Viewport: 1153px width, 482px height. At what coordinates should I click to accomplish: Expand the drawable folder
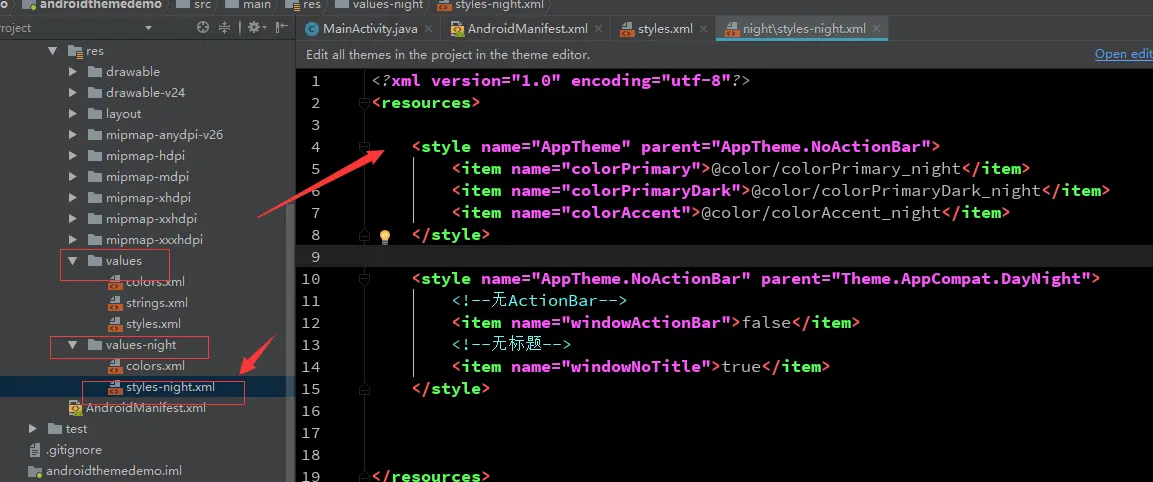(x=73, y=72)
